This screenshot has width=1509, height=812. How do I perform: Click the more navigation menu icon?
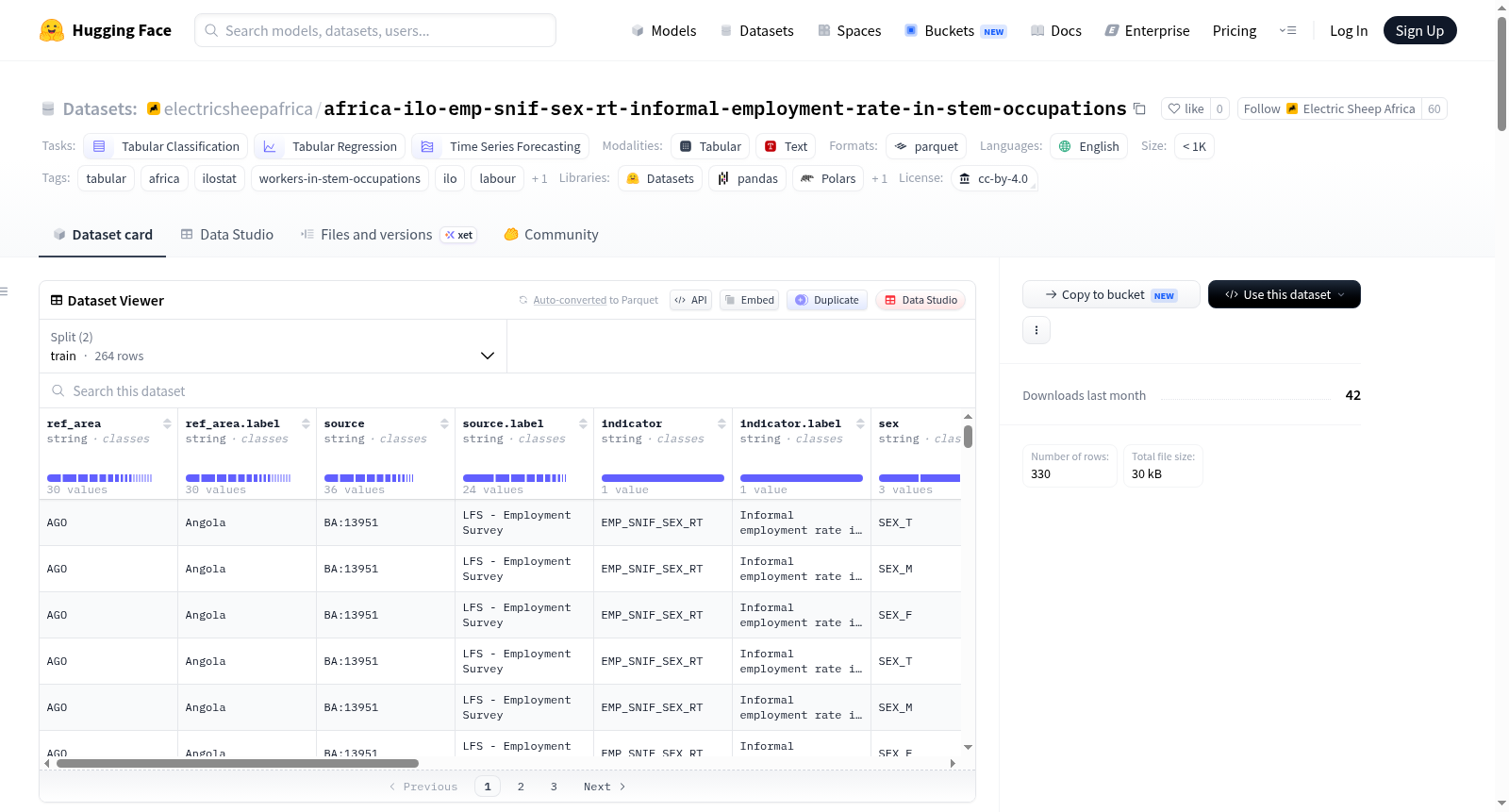(1287, 30)
